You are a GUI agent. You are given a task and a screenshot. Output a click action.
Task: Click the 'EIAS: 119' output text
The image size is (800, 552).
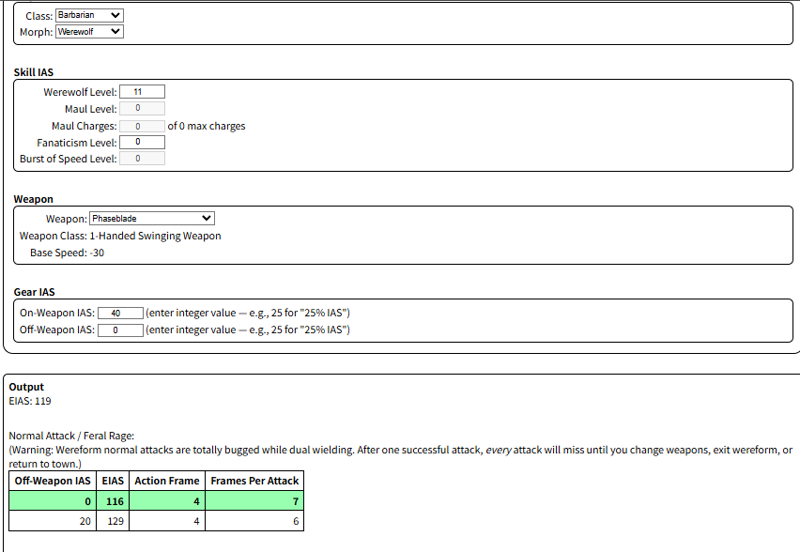coord(30,401)
